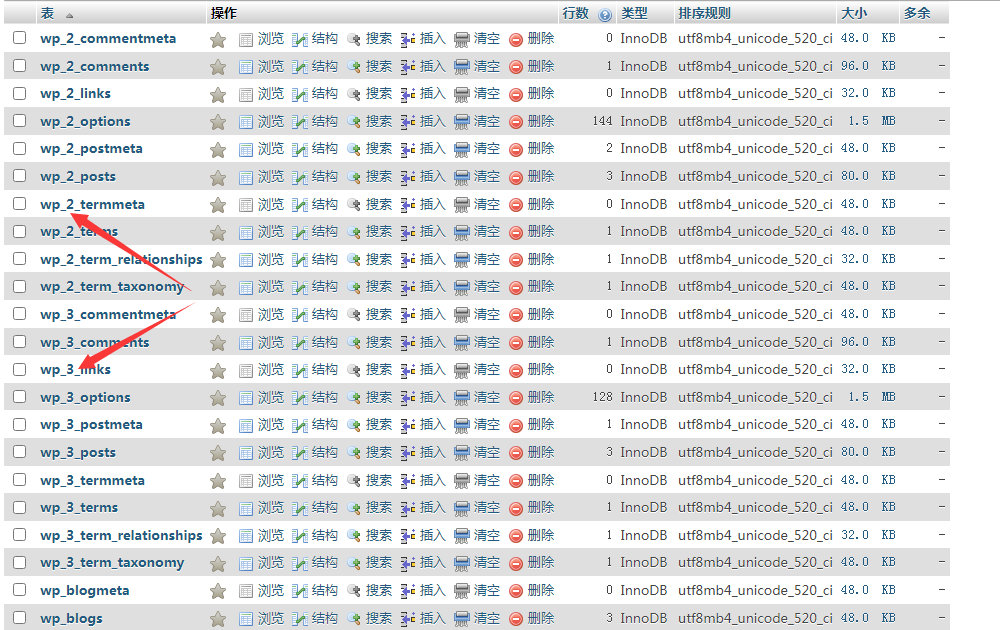Sort by the 表 name header
The width and height of the screenshot is (1000, 630).
(x=47, y=13)
